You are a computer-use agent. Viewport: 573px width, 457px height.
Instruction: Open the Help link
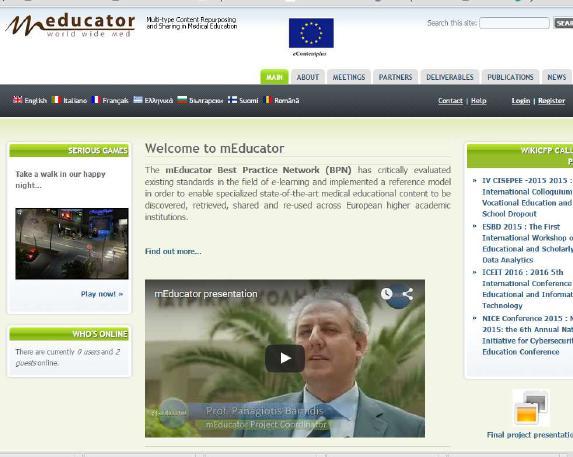[x=478, y=101]
